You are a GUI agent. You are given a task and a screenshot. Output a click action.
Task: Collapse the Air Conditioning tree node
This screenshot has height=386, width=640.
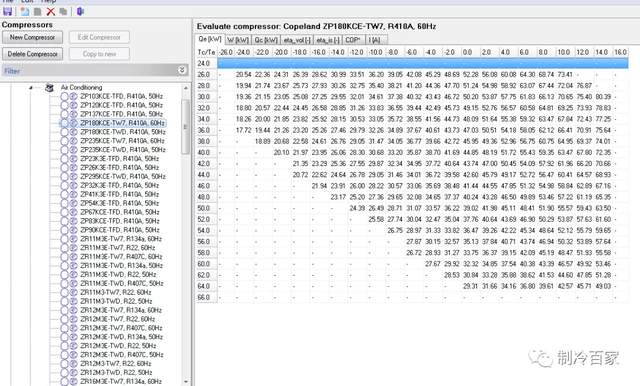[31, 88]
